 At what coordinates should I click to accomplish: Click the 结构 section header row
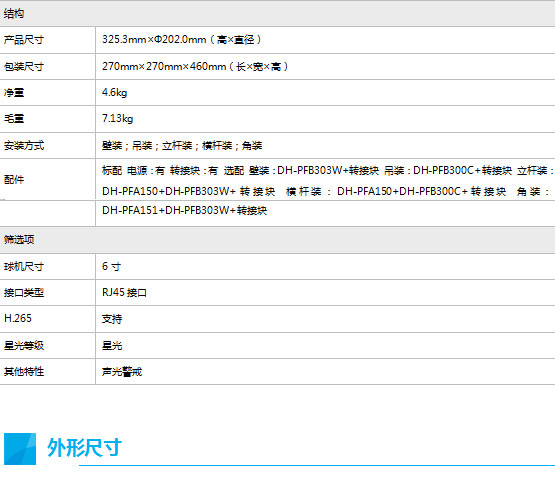[x=278, y=13]
